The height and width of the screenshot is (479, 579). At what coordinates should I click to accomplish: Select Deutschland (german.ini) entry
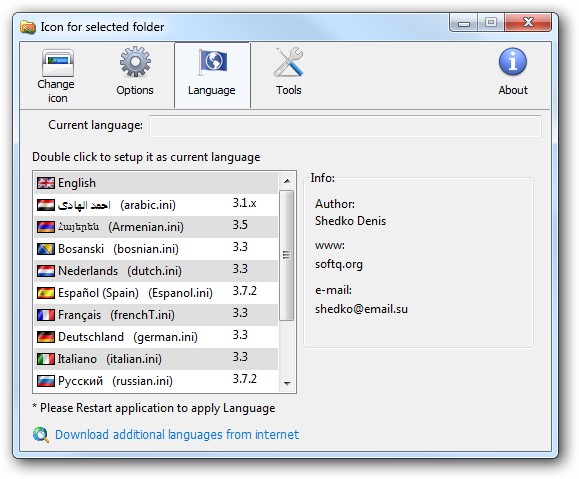tap(156, 337)
